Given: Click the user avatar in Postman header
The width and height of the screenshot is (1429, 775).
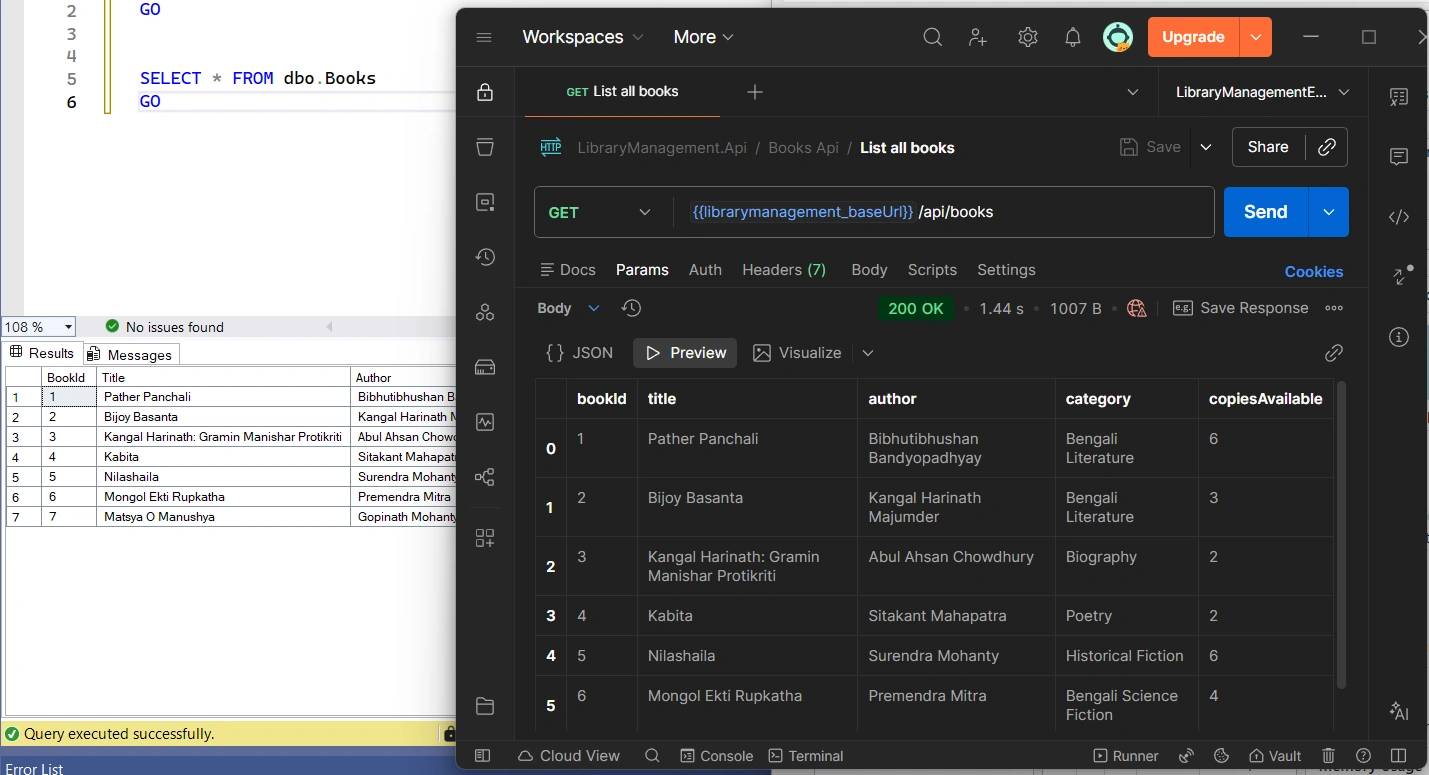Looking at the screenshot, I should point(1118,37).
